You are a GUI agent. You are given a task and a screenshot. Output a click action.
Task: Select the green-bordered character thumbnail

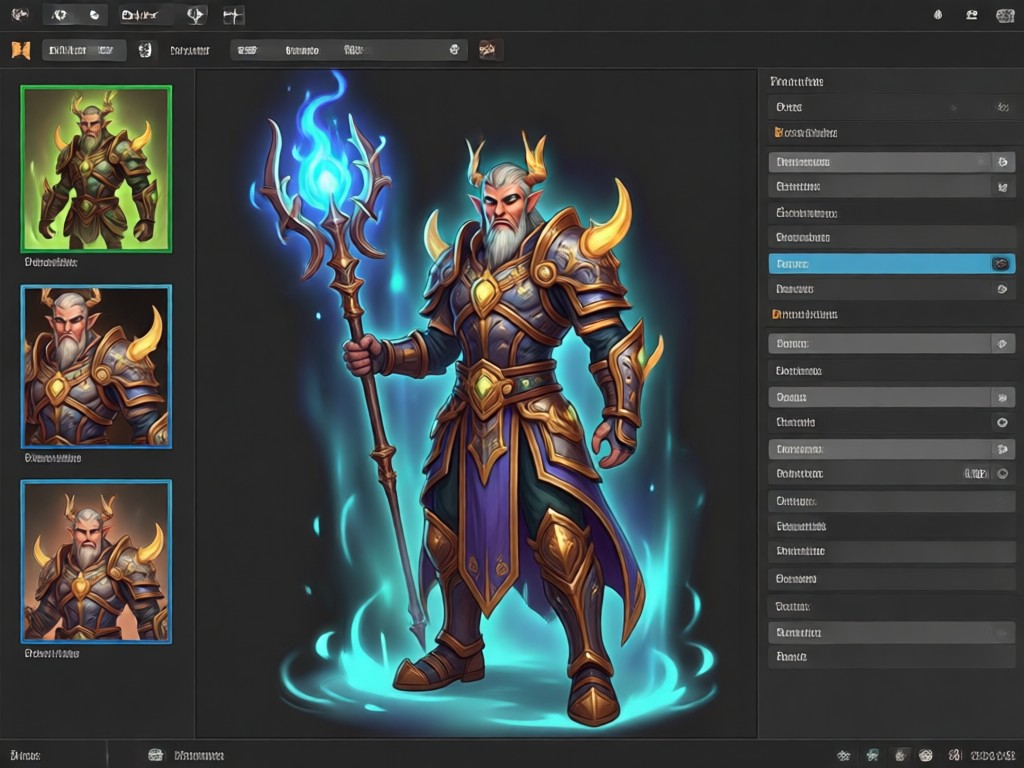point(96,168)
